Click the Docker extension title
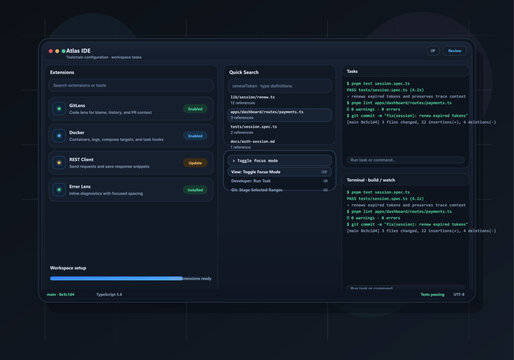The height and width of the screenshot is (360, 514). pos(77,133)
